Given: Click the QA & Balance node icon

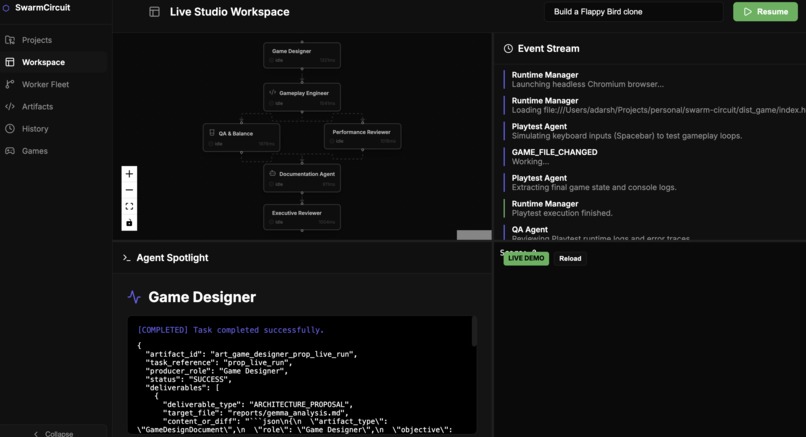Looking at the screenshot, I should pyautogui.click(x=212, y=133).
